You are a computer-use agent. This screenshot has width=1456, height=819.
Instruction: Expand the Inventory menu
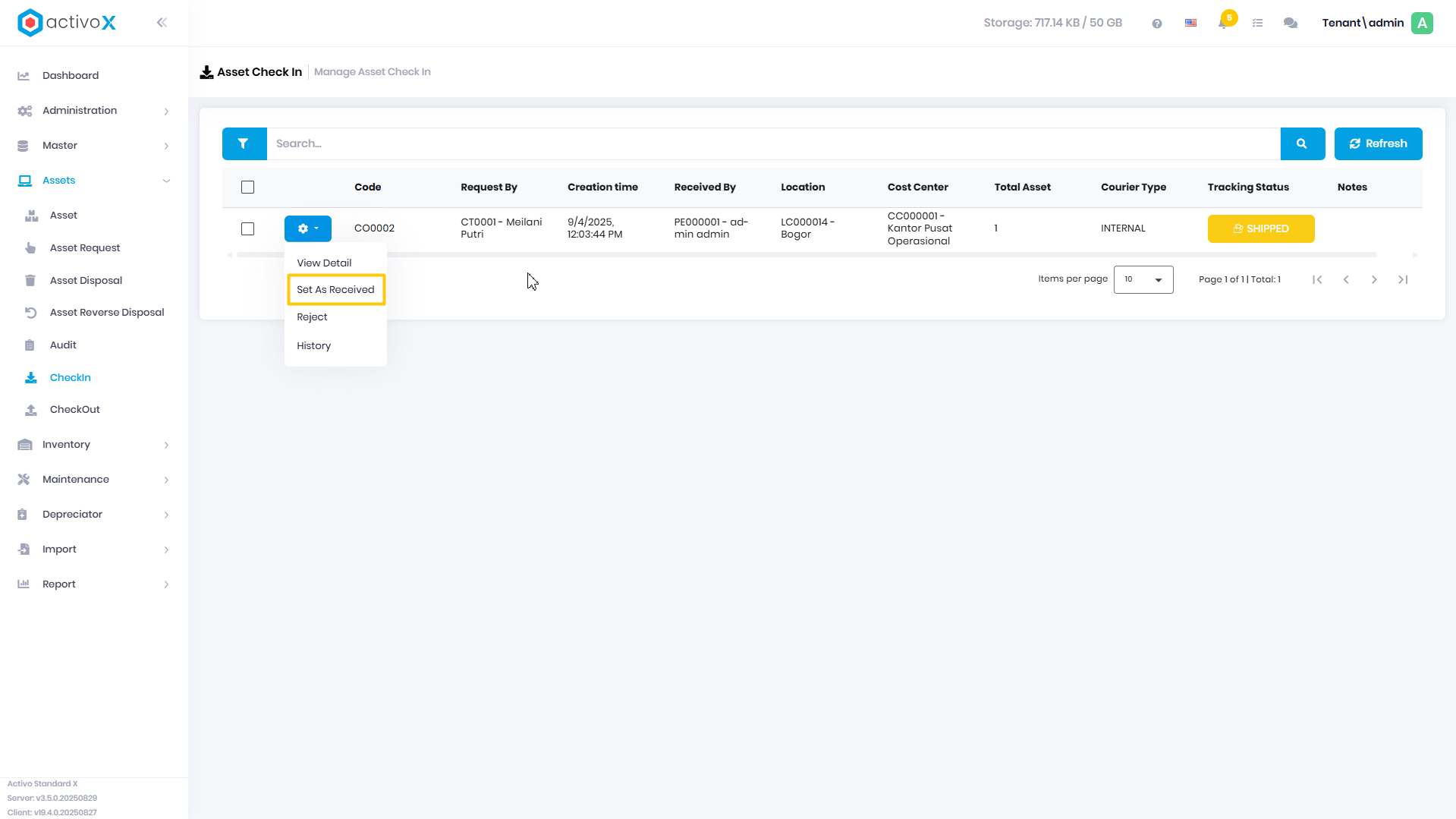166,446
